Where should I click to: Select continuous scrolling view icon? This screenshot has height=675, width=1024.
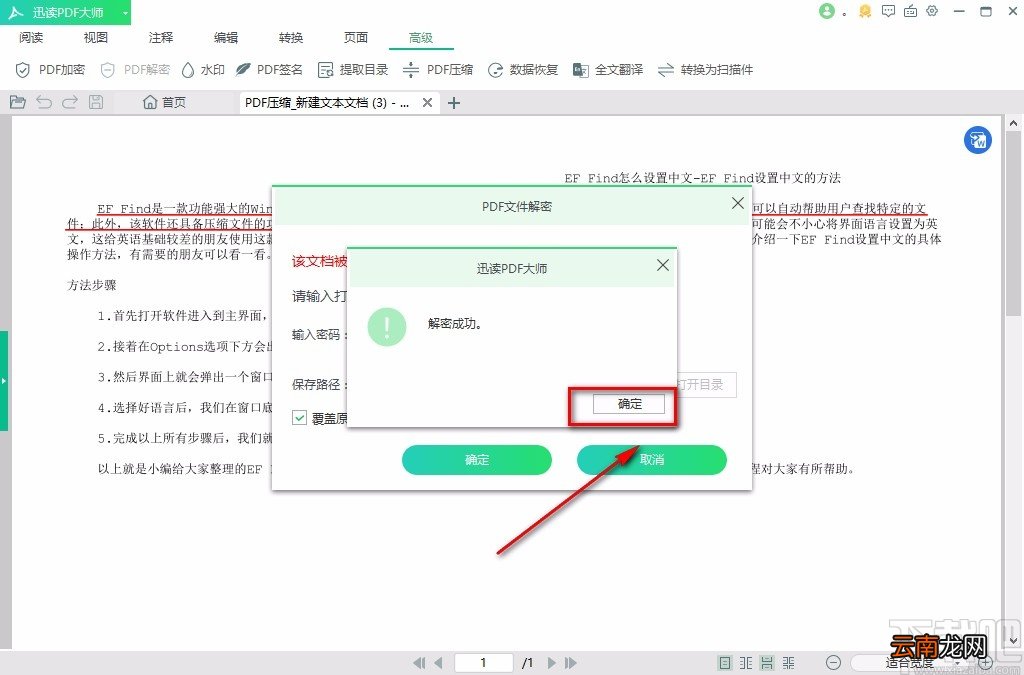[x=767, y=663]
